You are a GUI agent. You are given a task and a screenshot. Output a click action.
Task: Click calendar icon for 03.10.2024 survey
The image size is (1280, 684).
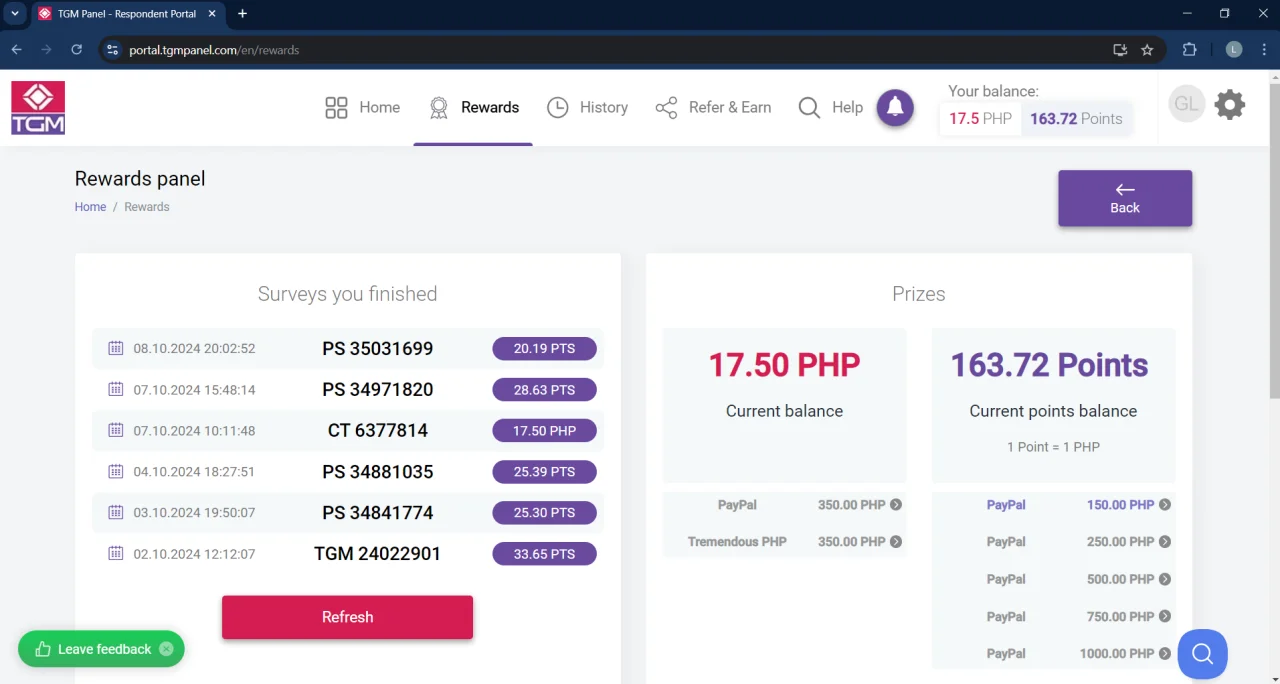point(115,512)
